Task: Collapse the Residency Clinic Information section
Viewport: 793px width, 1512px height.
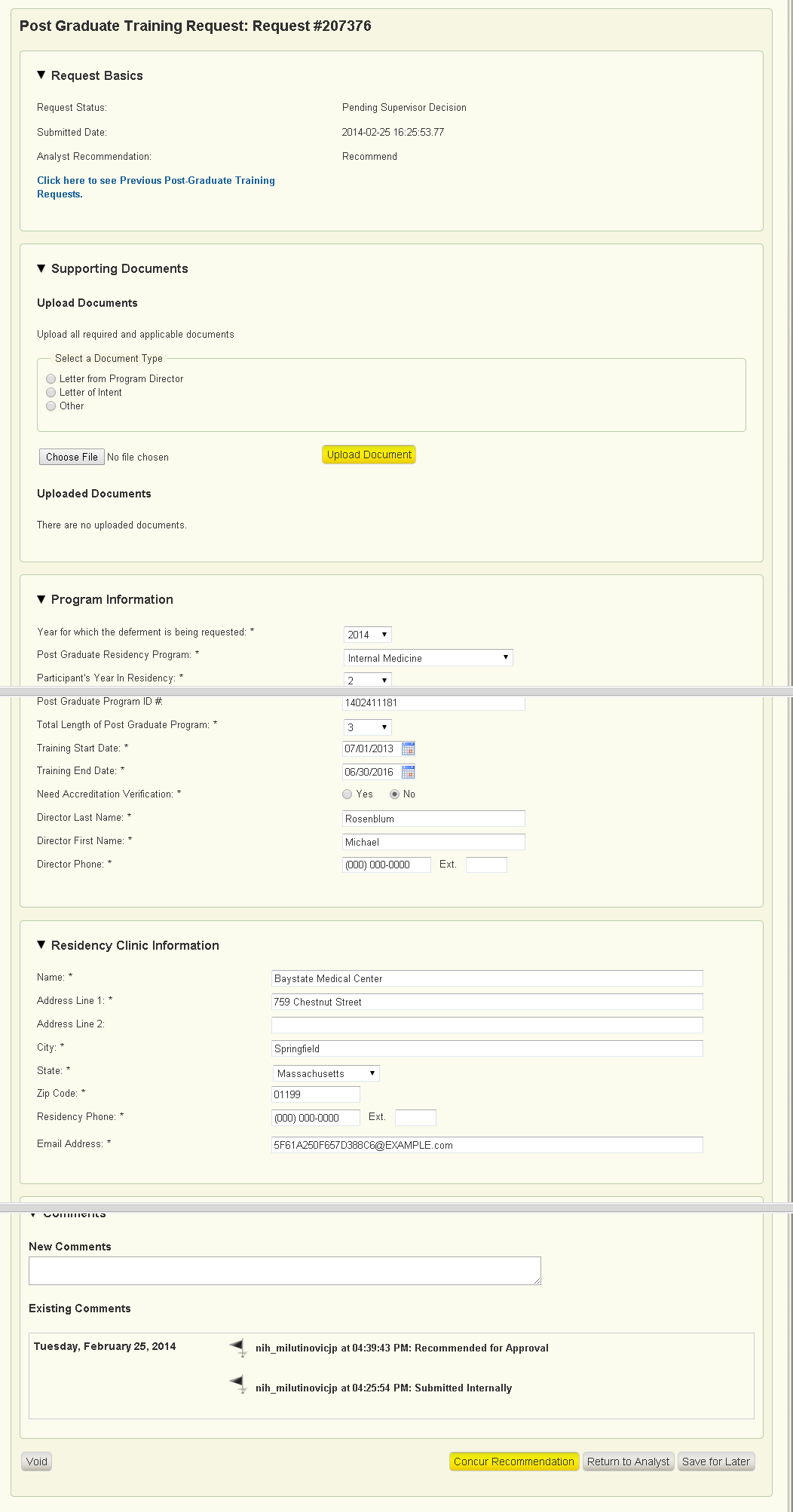Action: click(41, 945)
